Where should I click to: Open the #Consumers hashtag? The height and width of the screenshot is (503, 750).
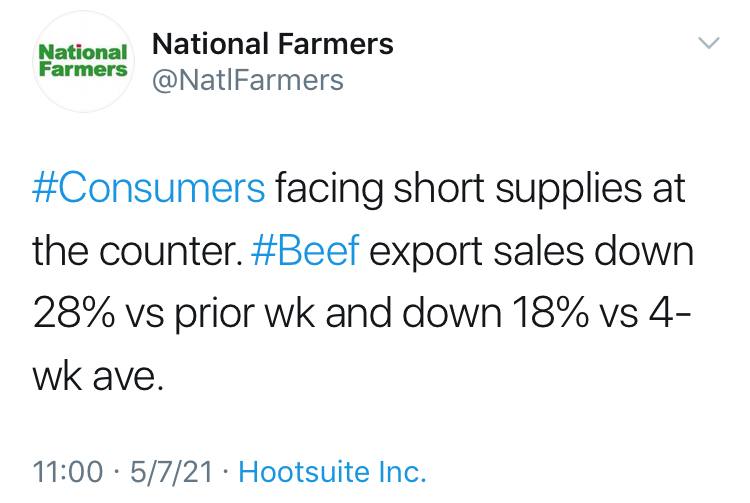click(x=149, y=186)
